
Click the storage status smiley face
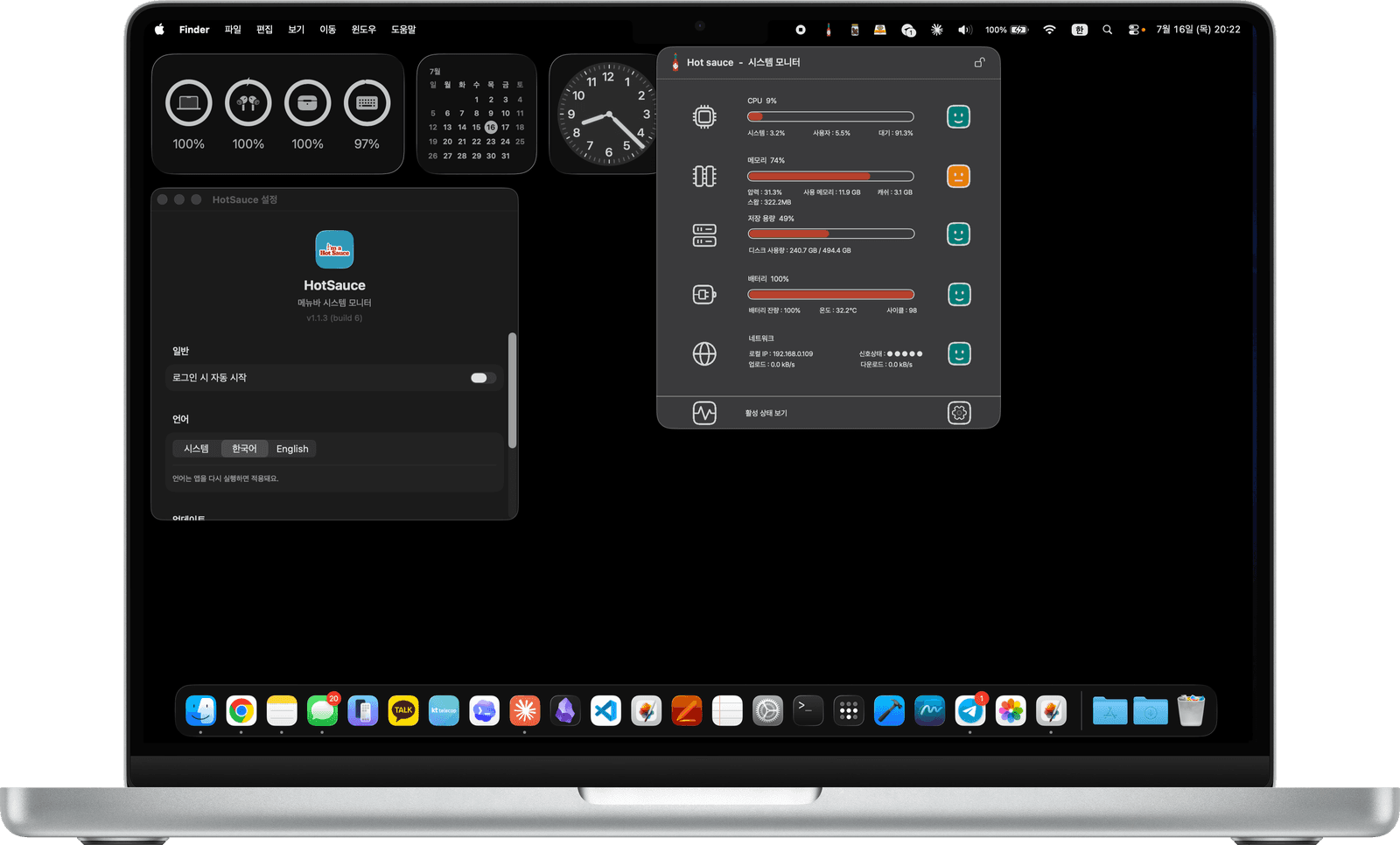click(959, 234)
